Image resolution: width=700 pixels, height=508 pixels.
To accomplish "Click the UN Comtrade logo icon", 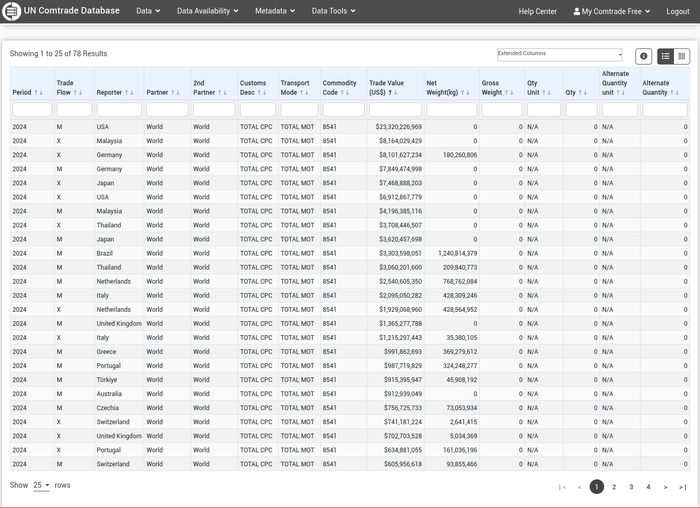I will (x=13, y=11).
